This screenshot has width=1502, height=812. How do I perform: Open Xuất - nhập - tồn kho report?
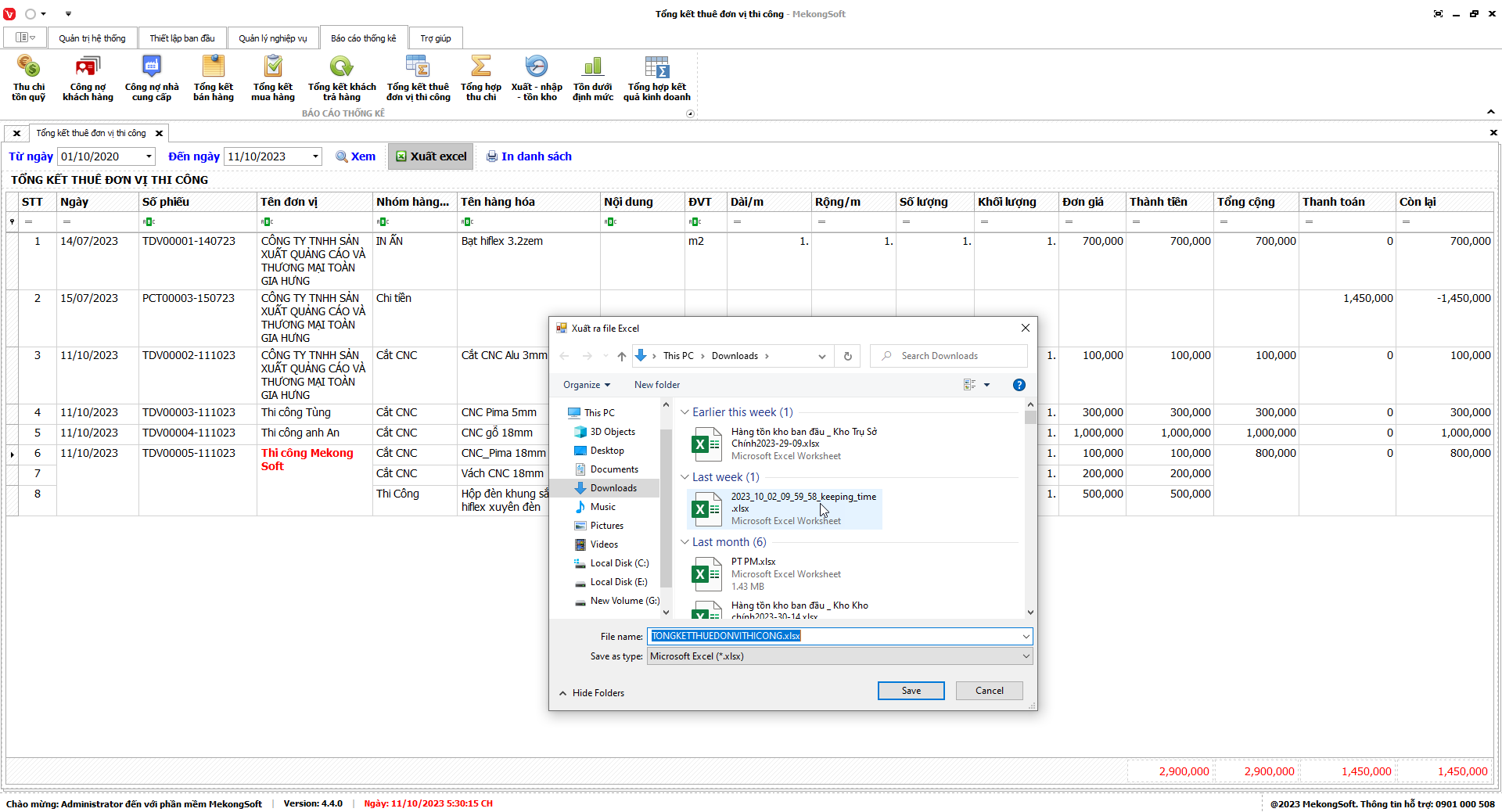tap(536, 77)
